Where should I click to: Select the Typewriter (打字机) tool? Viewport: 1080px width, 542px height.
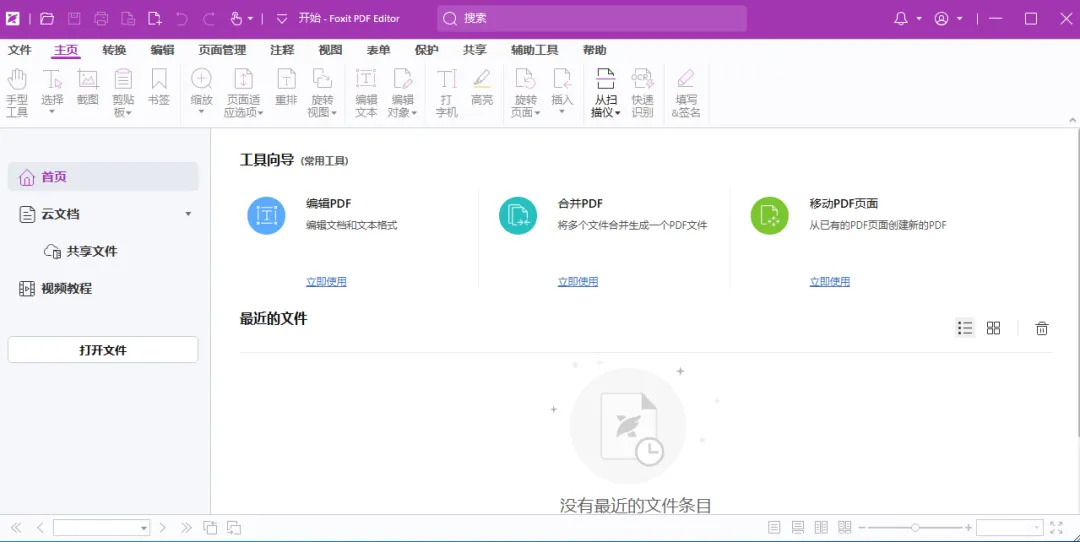point(446,92)
